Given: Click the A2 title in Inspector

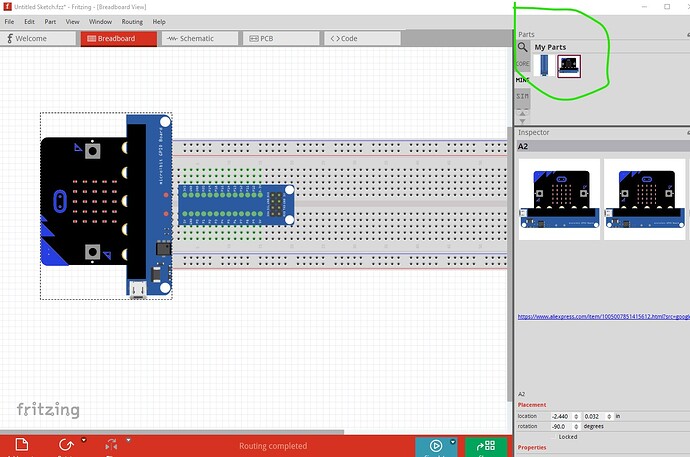Looking at the screenshot, I should click(x=523, y=146).
